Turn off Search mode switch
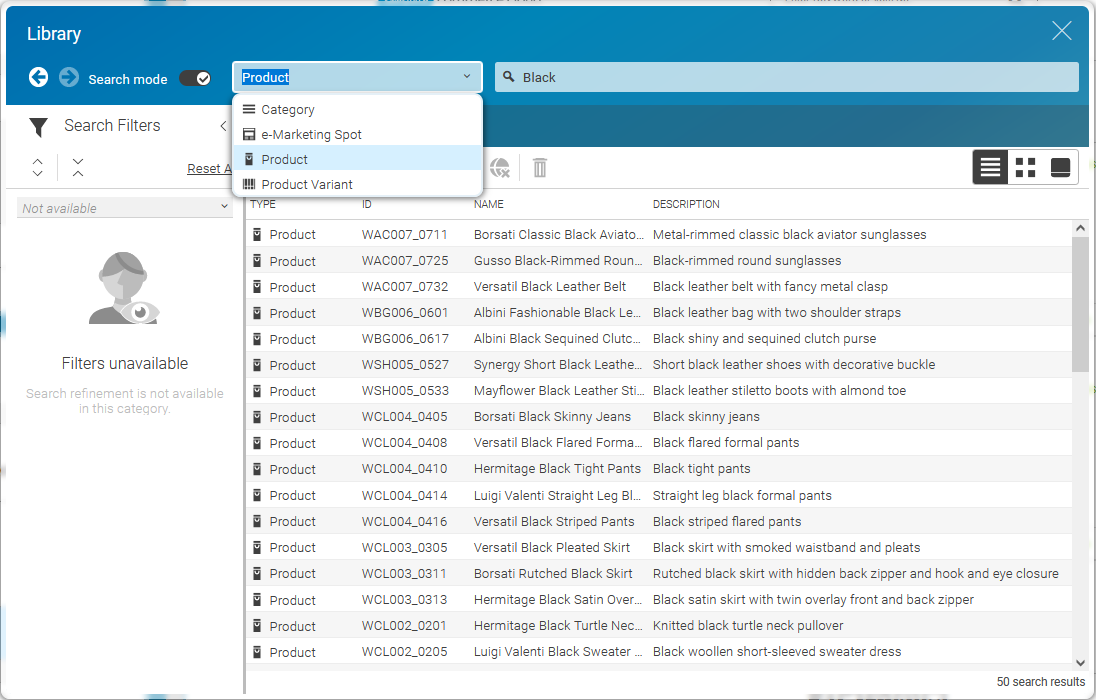Image resolution: width=1096 pixels, height=700 pixels. coord(195,78)
